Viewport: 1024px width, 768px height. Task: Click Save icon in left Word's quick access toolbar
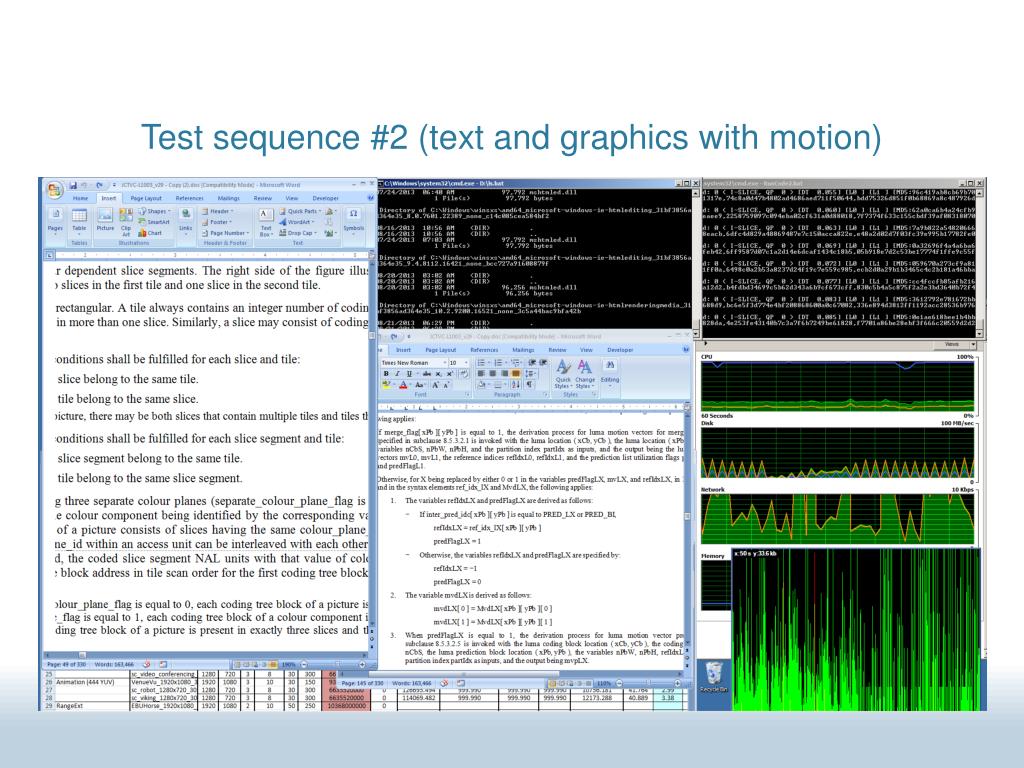point(73,185)
